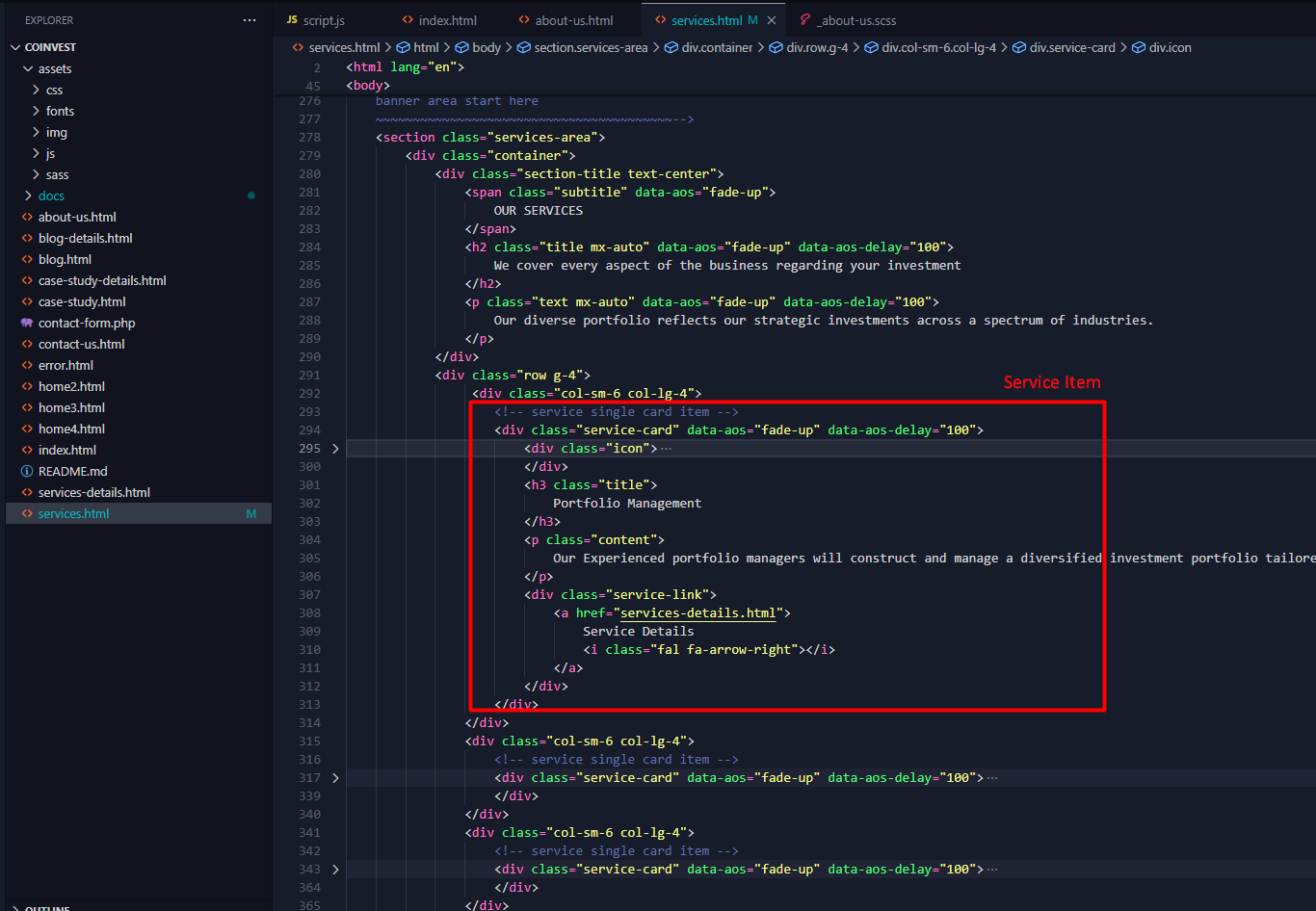Open index.html from the Explorer file list

click(67, 450)
